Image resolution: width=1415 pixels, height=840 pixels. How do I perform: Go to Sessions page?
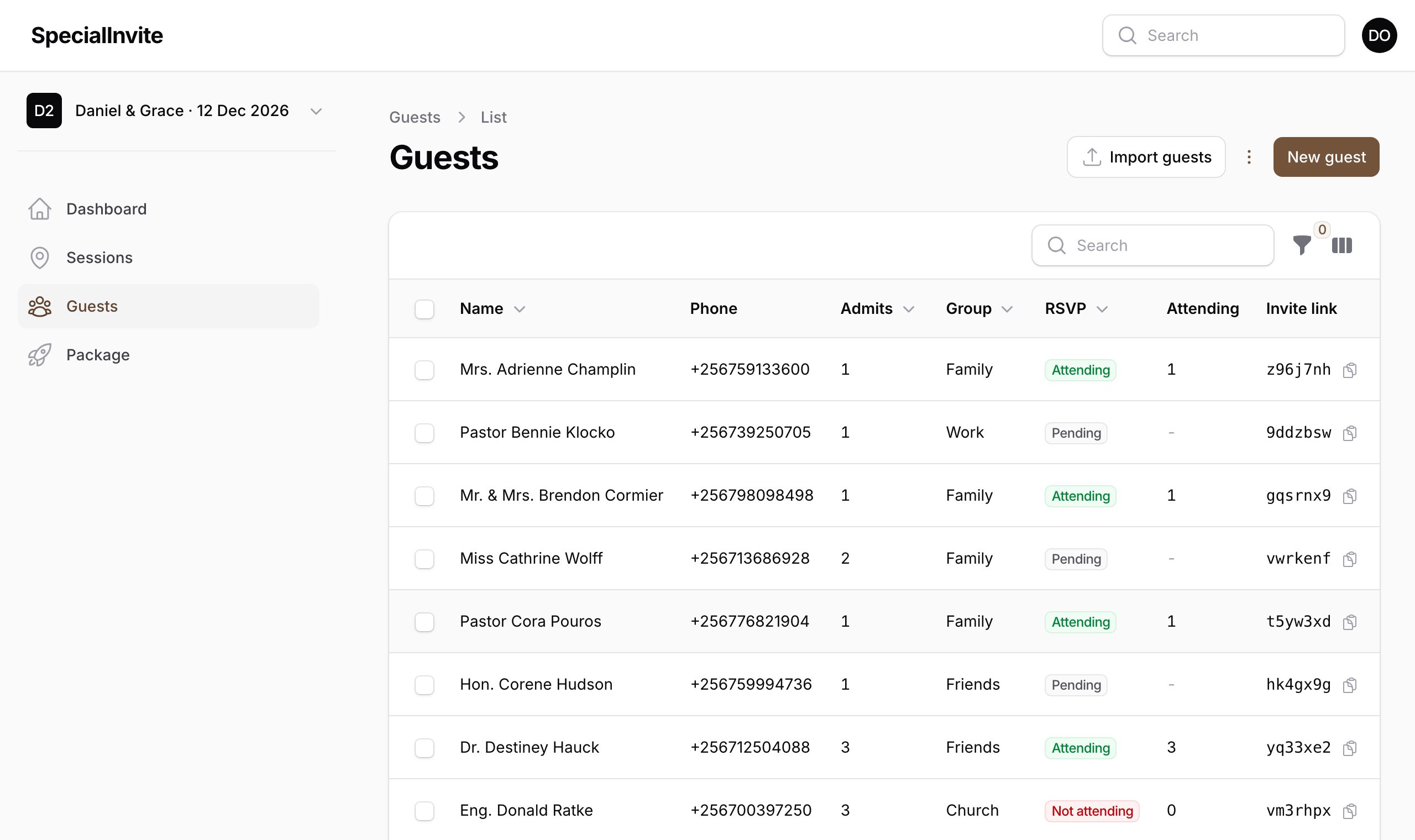(x=169, y=258)
